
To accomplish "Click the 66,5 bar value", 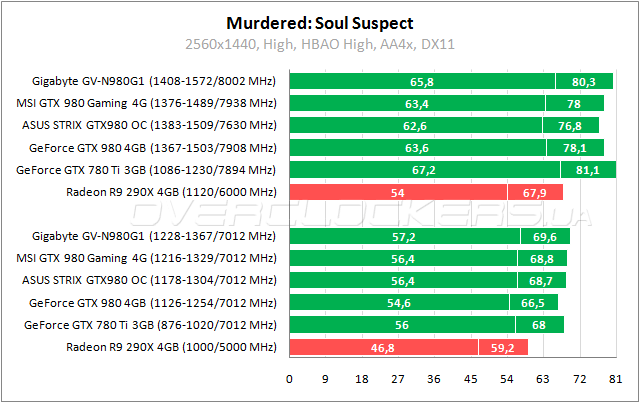I will [x=533, y=303].
